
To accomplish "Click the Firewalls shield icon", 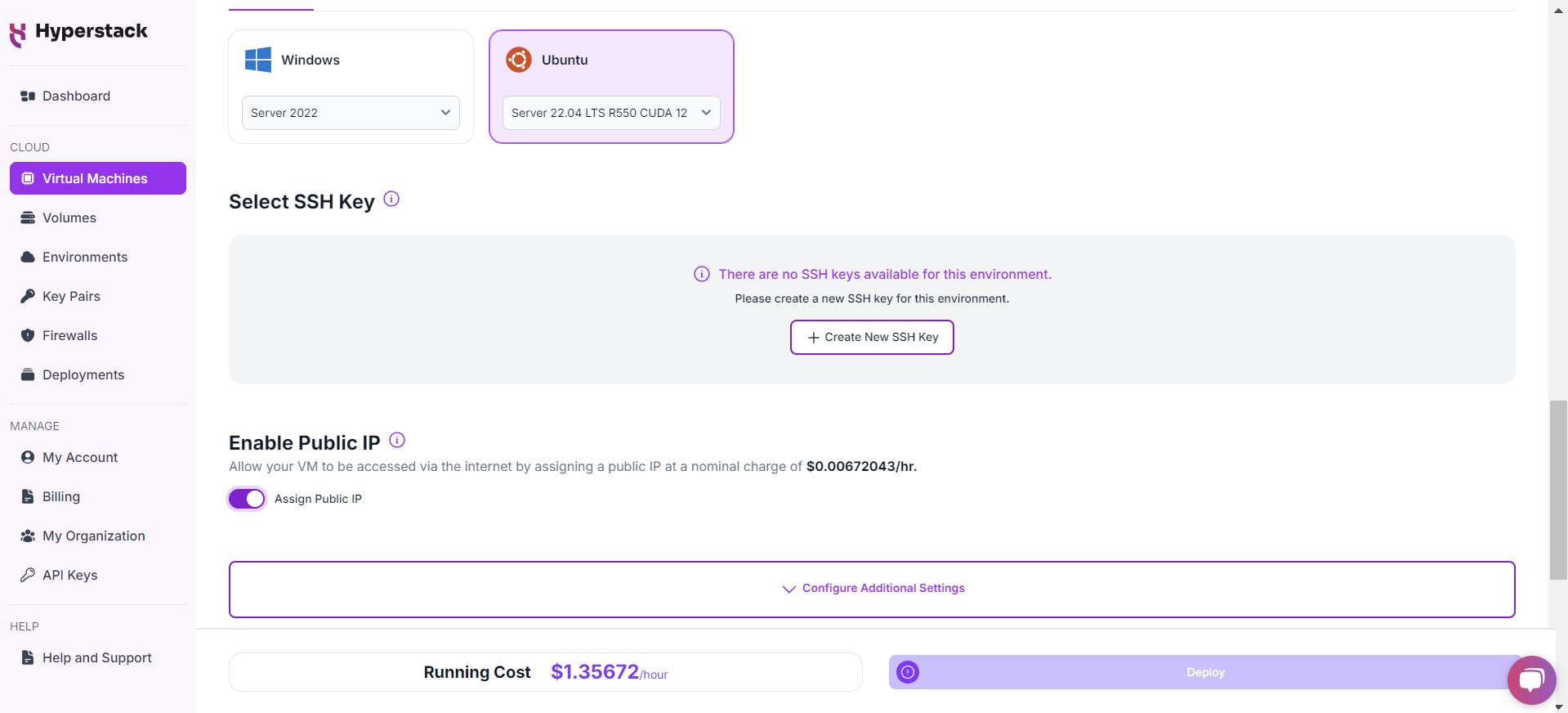I will 28,335.
